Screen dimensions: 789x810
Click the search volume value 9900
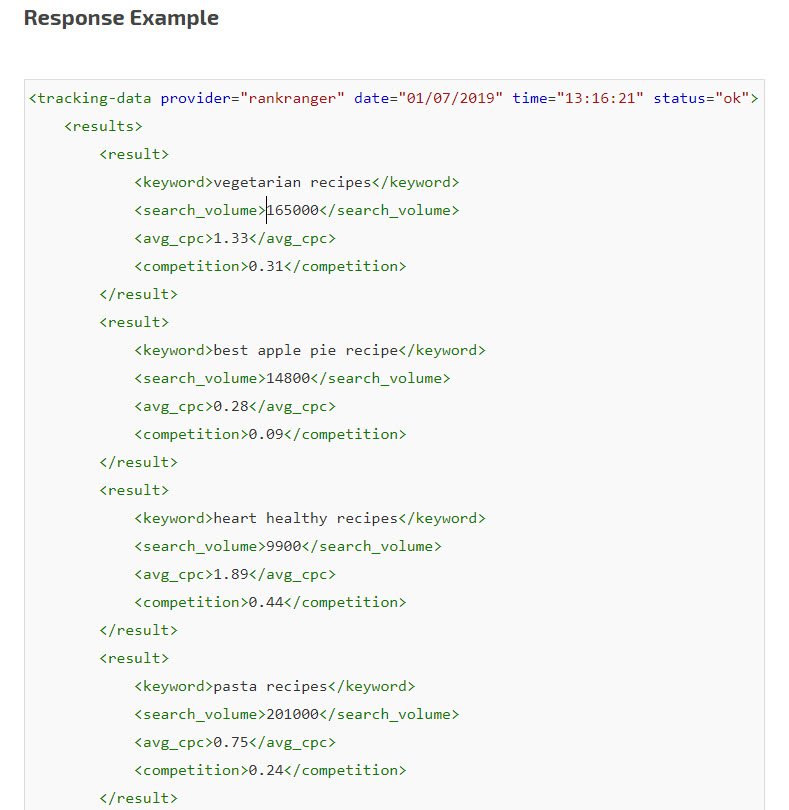283,547
